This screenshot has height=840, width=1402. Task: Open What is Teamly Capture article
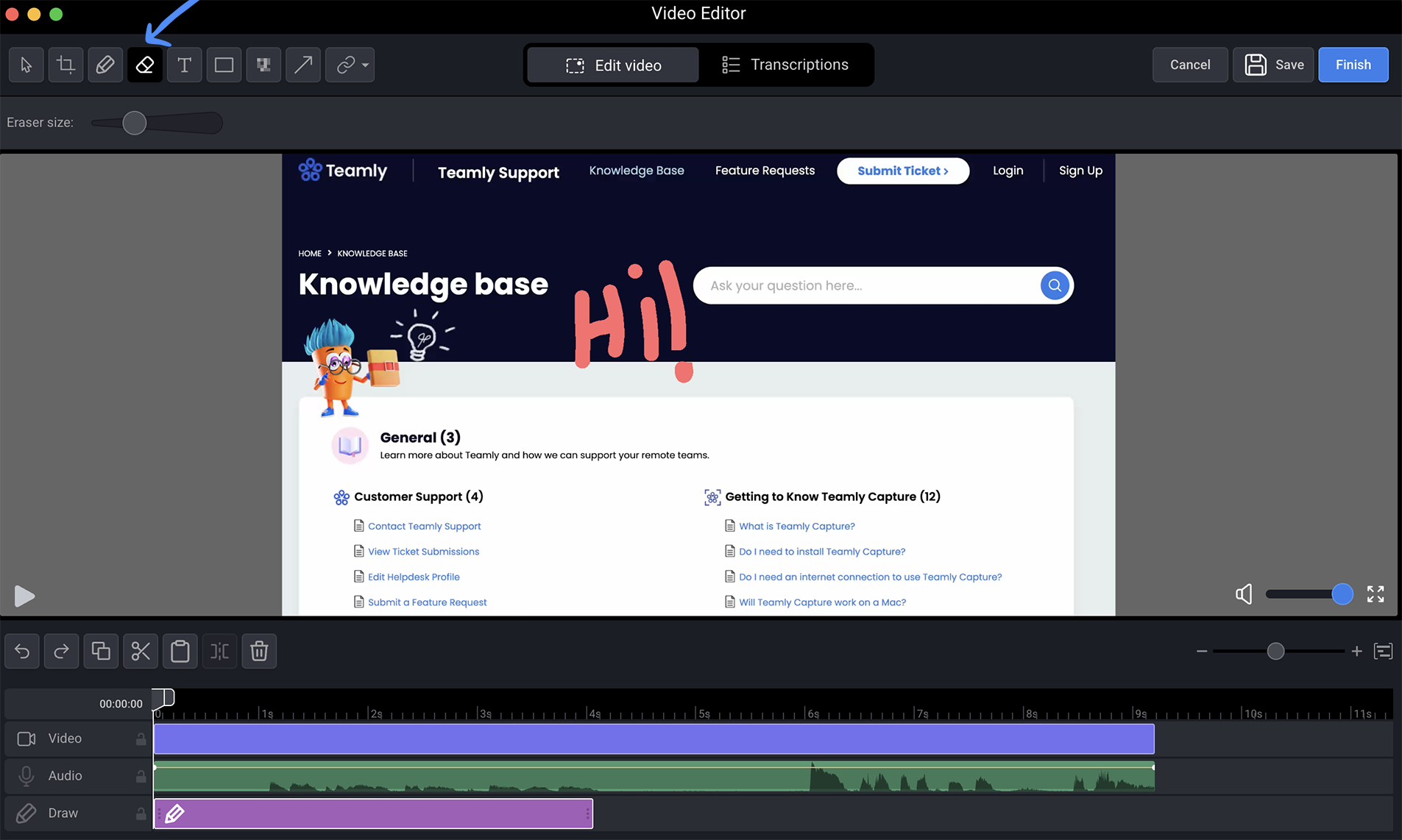(797, 526)
